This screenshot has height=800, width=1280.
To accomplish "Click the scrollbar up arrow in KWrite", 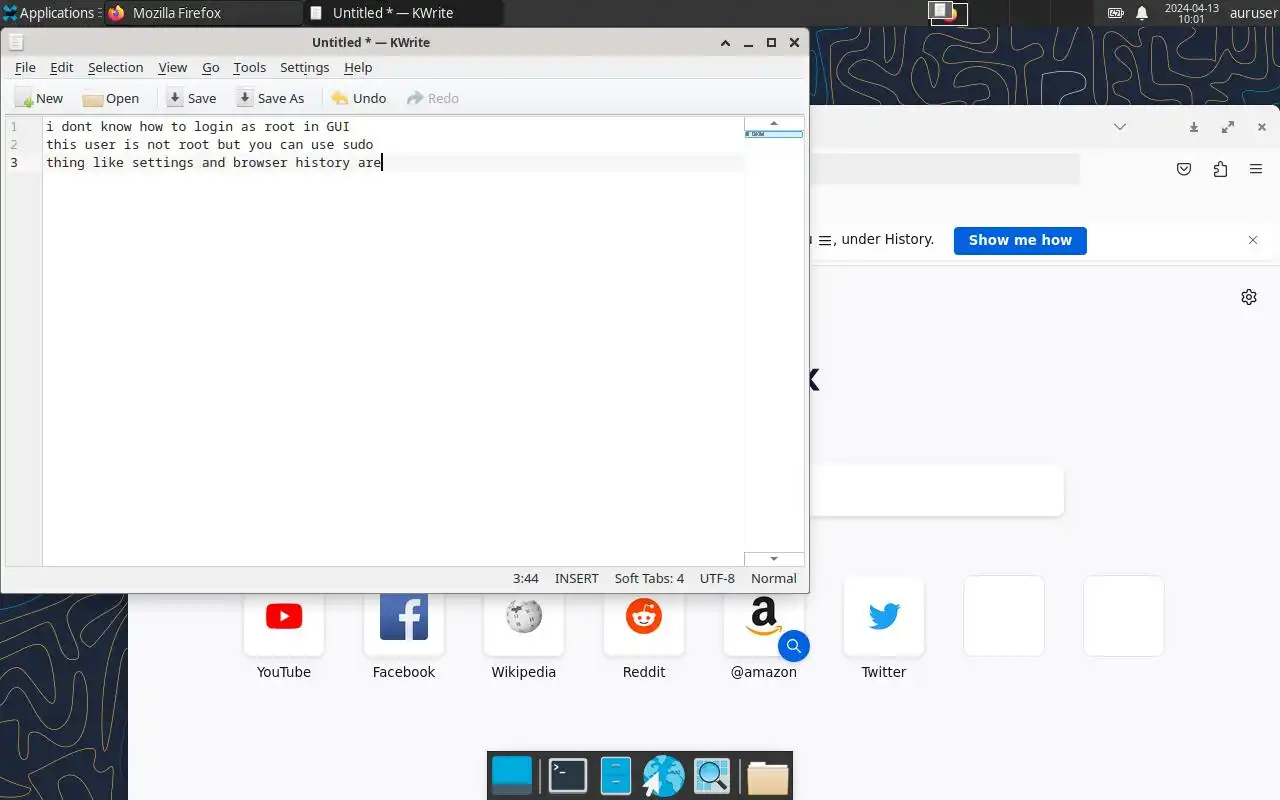I will tap(774, 123).
